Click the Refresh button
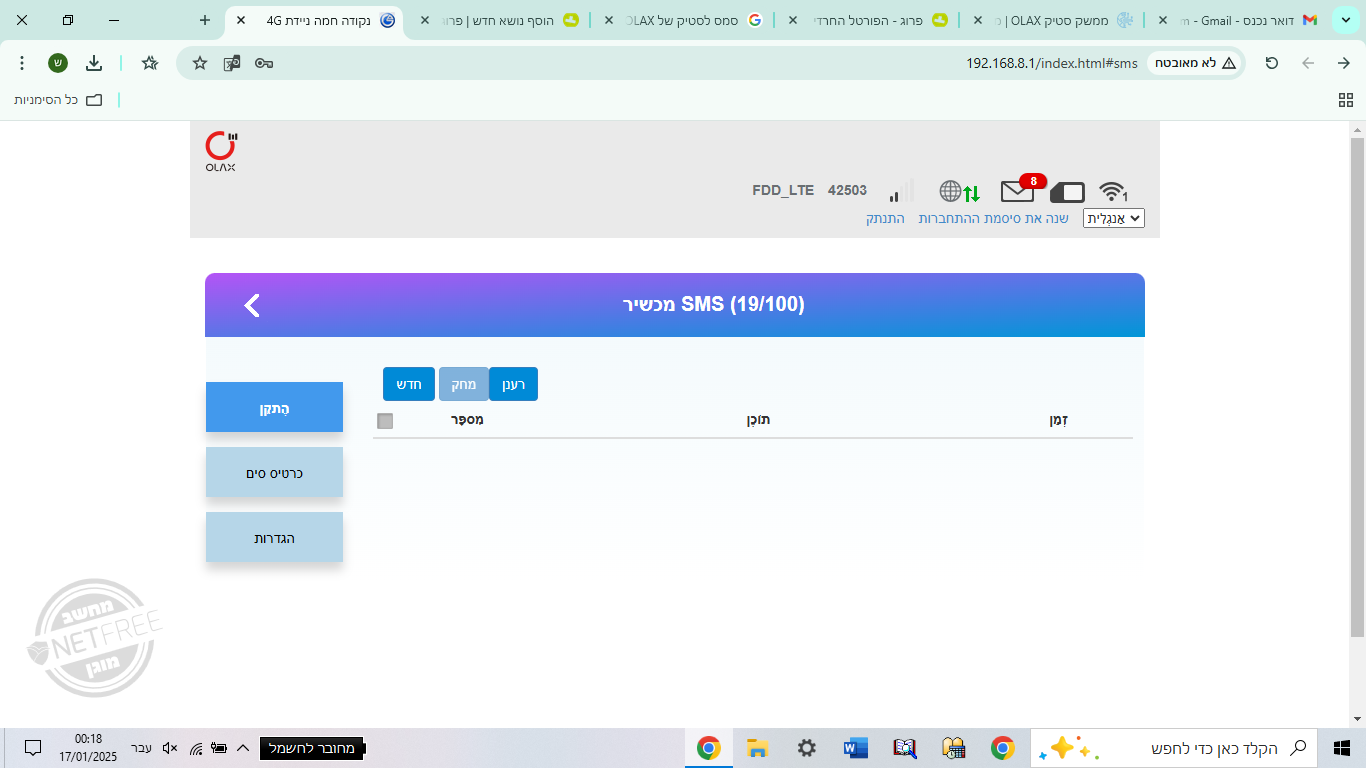Image resolution: width=1366 pixels, height=768 pixels. (513, 384)
